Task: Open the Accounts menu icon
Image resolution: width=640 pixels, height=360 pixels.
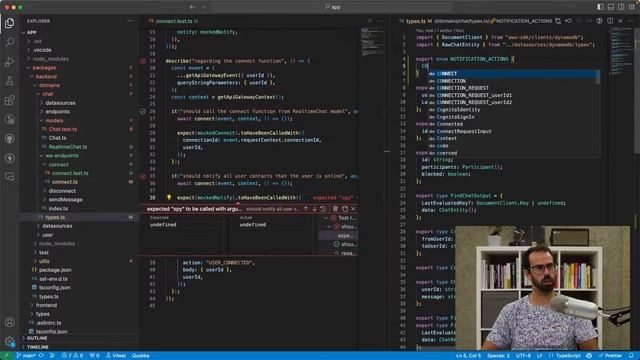Action: pos(9,322)
